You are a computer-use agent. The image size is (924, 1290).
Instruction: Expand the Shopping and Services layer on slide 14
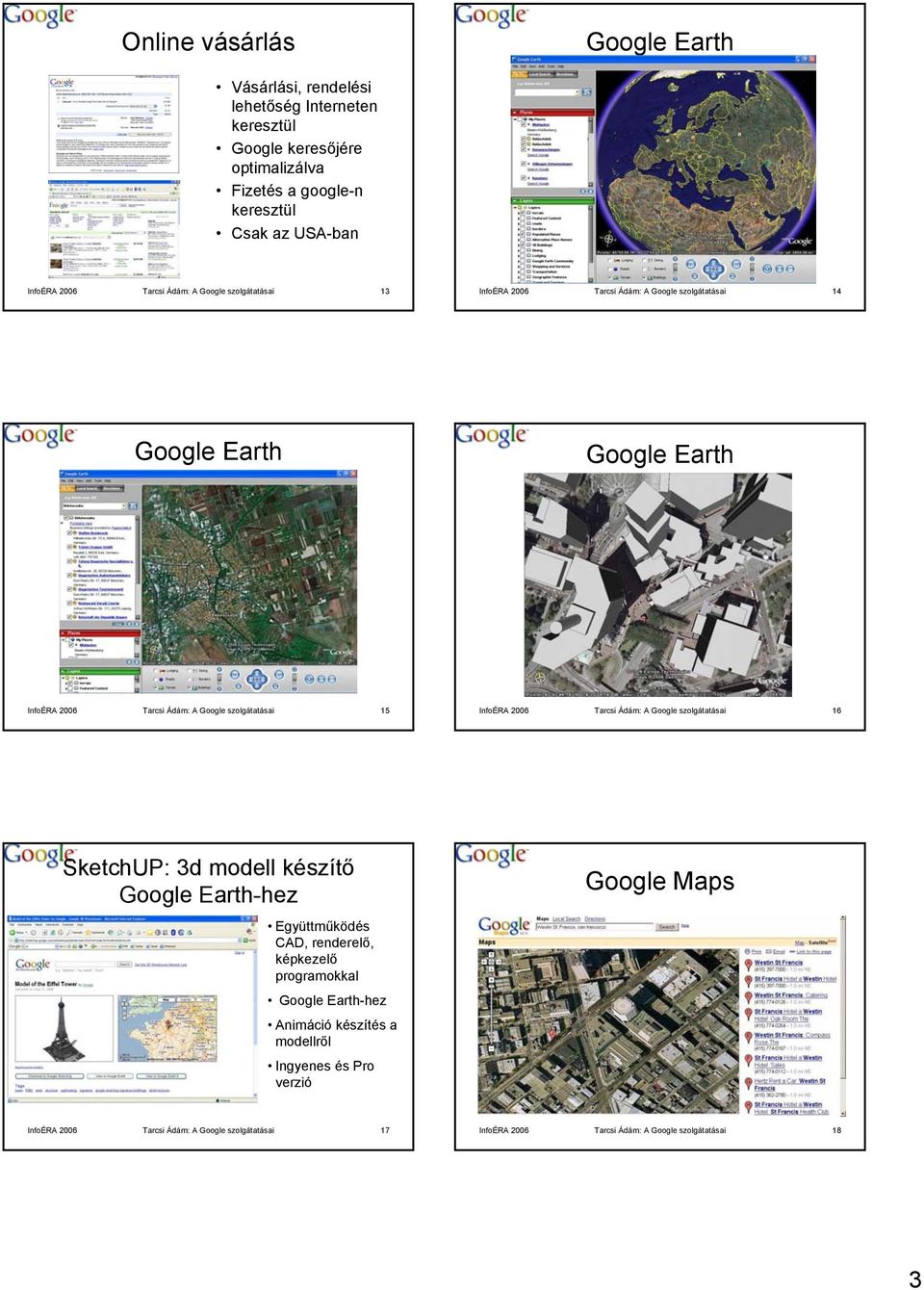click(x=519, y=267)
